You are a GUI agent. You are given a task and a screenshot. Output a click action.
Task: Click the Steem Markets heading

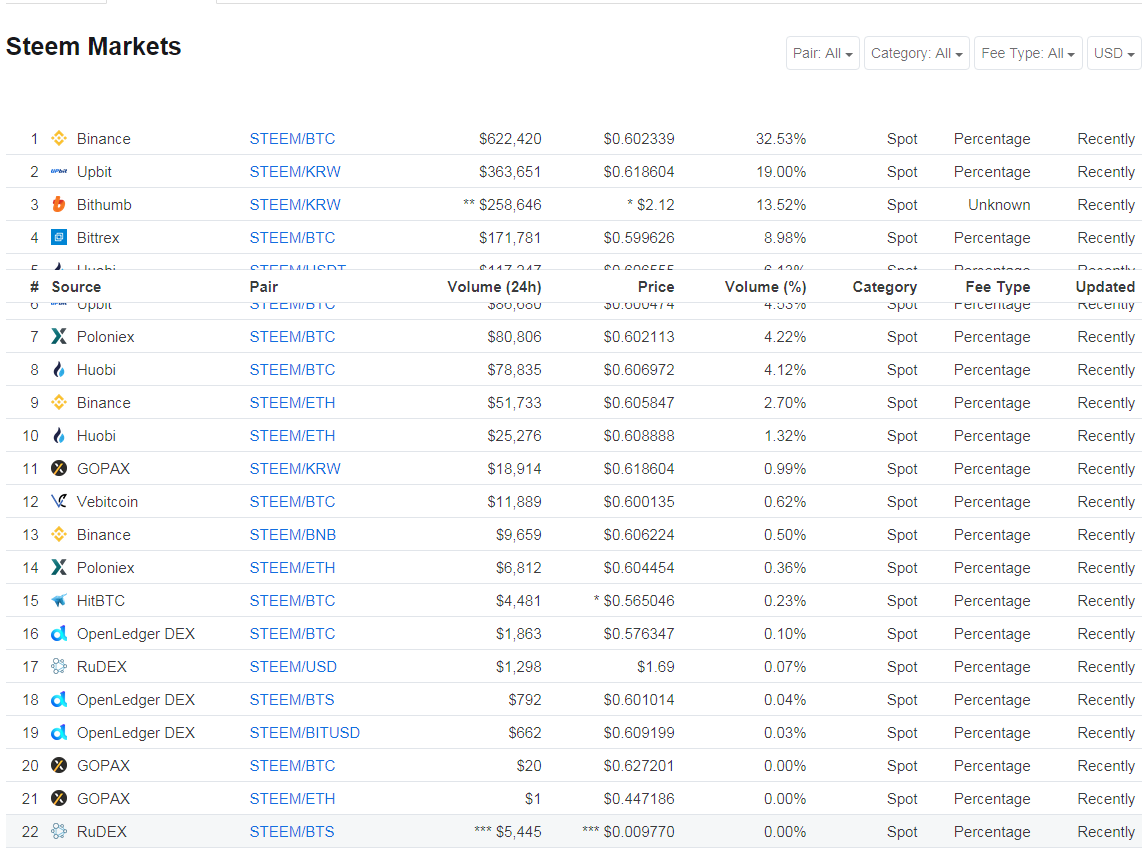pyautogui.click(x=93, y=46)
